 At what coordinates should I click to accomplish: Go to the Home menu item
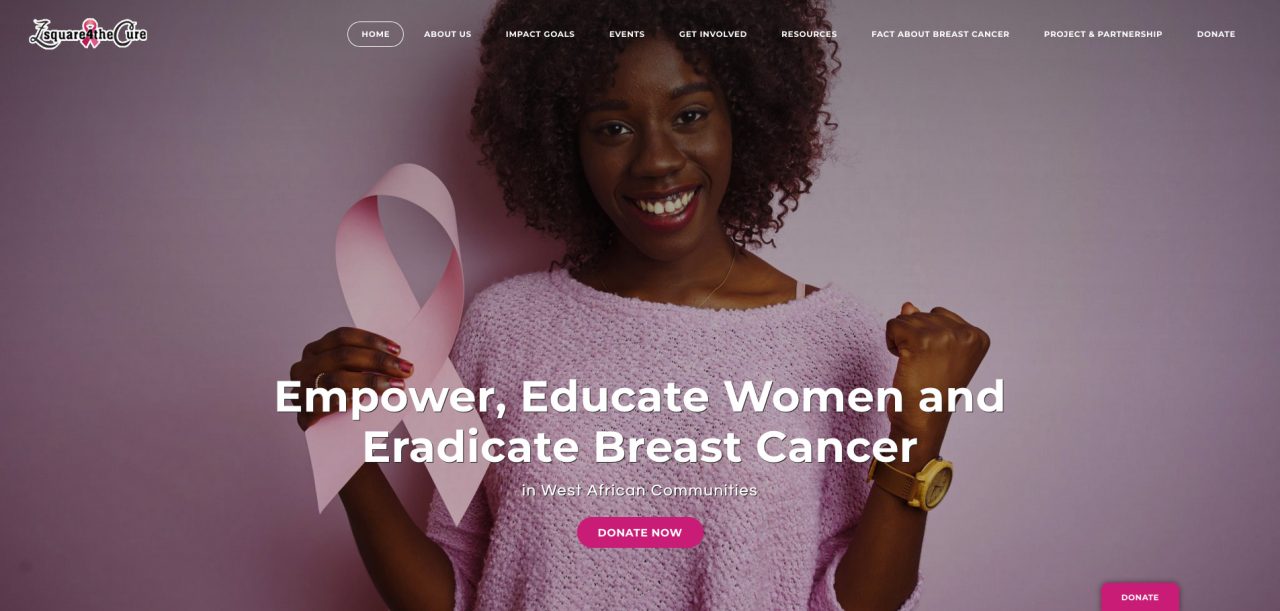point(375,34)
